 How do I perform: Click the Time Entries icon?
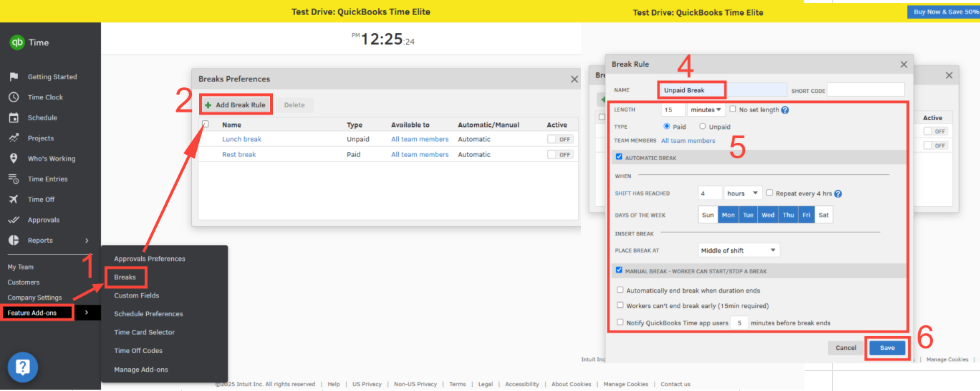pyautogui.click(x=14, y=179)
